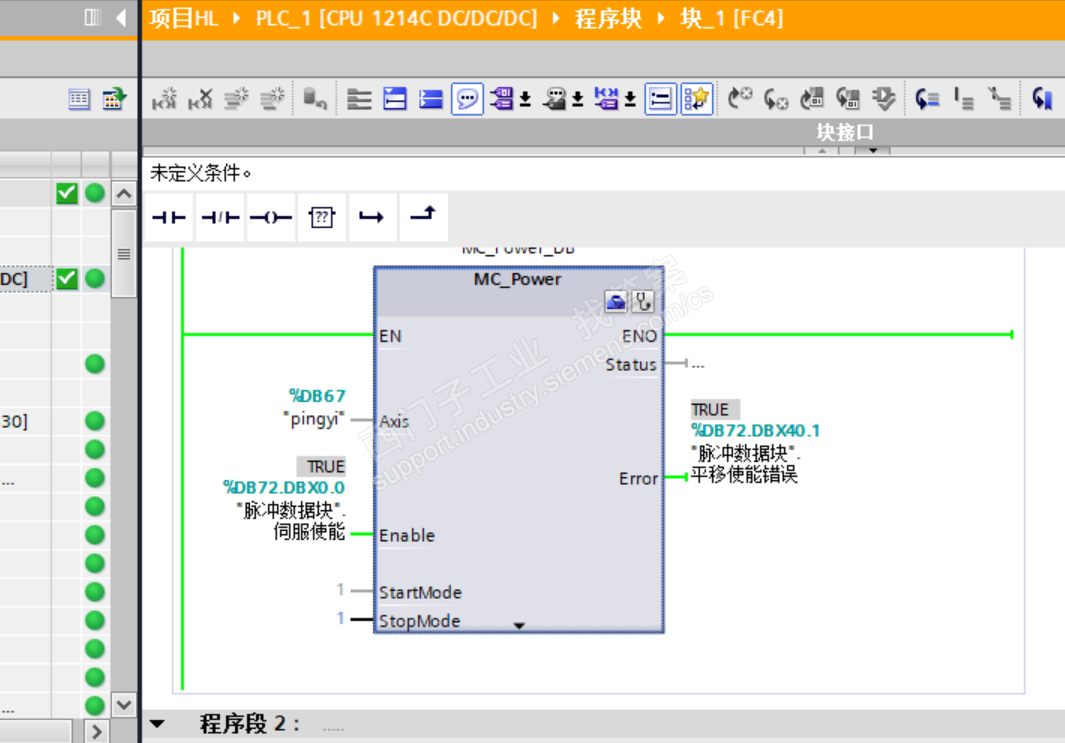The image size is (1065, 743).
Task: Collapse 程序段 2 network header
Action: [x=157, y=724]
